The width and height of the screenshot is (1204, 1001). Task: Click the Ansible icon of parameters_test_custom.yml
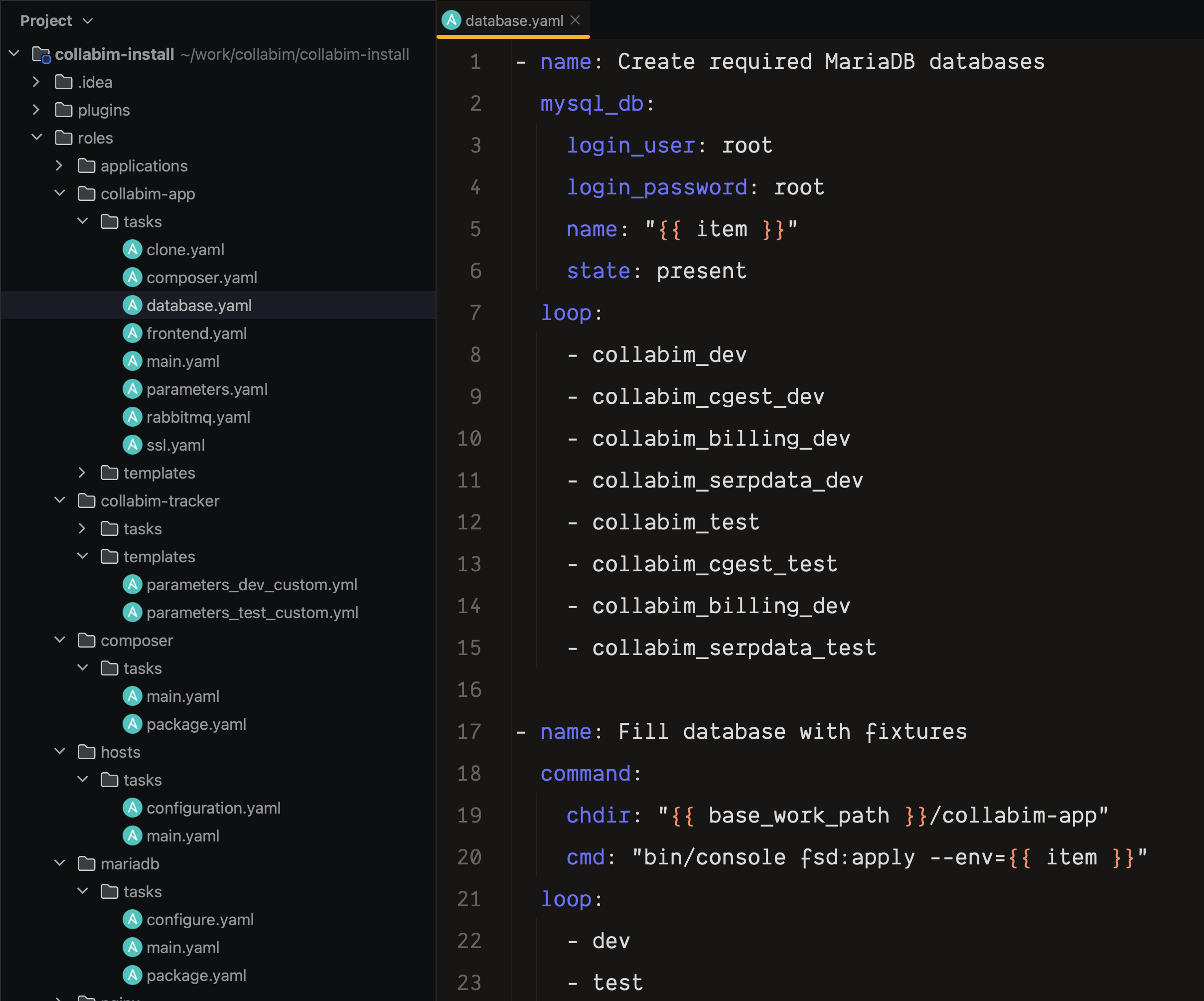pos(133,612)
